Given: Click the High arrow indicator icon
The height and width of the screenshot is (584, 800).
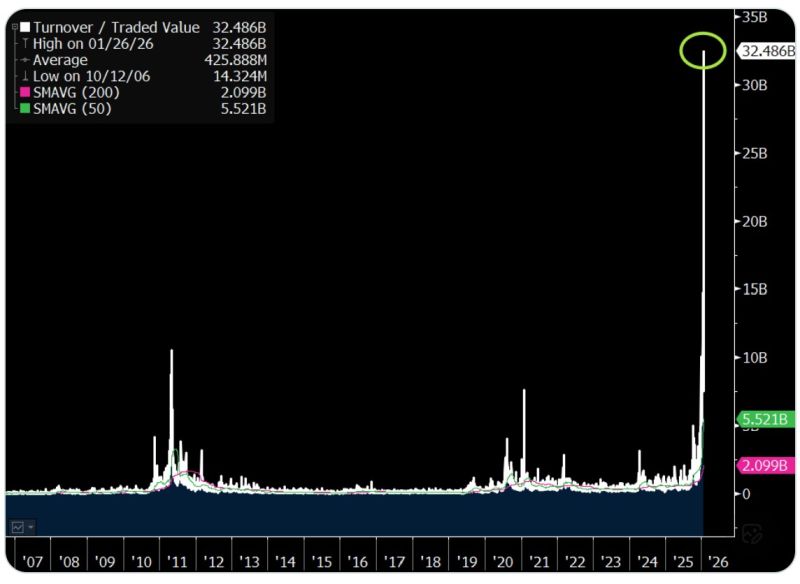Looking at the screenshot, I should click(x=24, y=44).
